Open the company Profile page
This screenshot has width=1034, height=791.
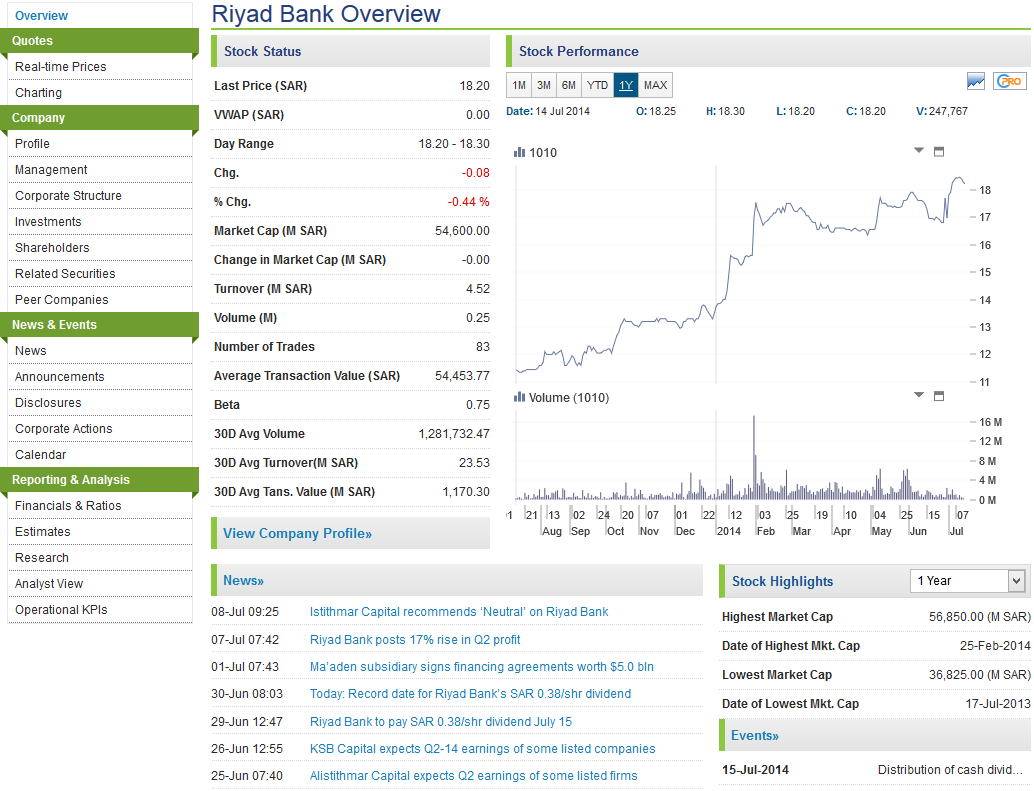click(32, 144)
